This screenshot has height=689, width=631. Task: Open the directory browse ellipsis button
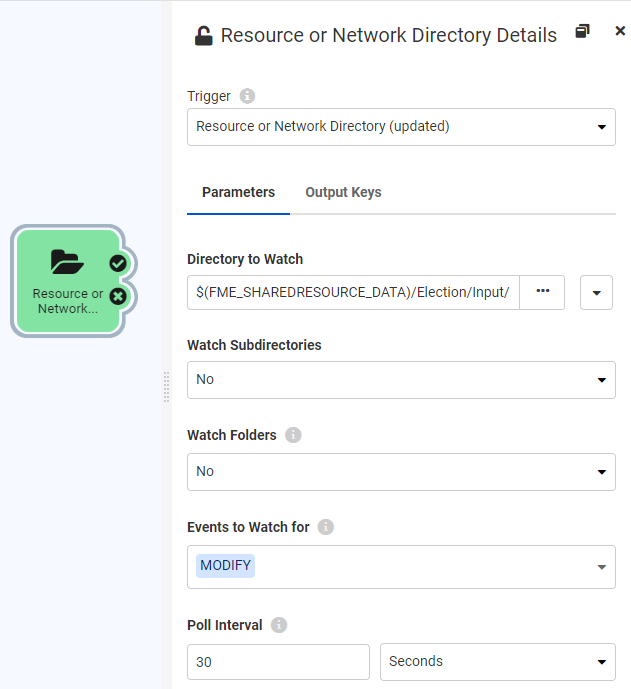tap(542, 293)
